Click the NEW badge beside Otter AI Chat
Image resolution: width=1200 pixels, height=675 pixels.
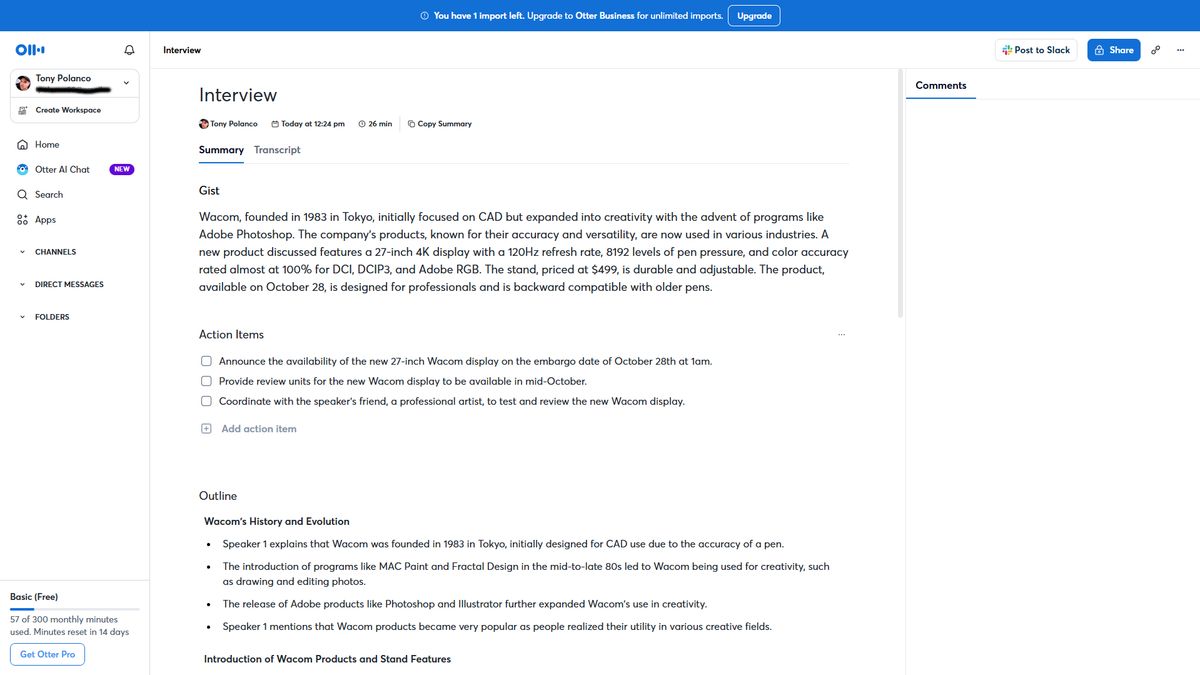pyautogui.click(x=122, y=170)
